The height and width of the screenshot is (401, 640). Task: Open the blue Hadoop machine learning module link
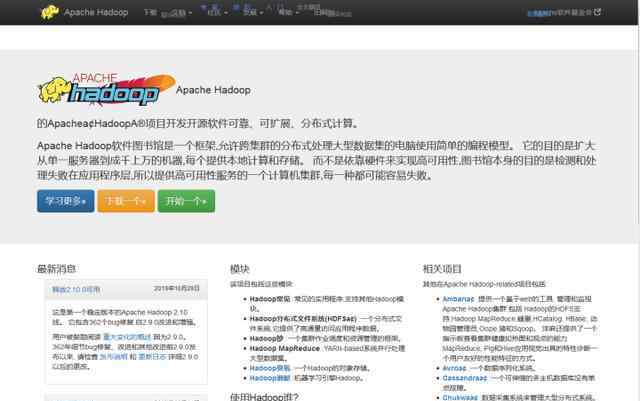[x=270, y=378]
